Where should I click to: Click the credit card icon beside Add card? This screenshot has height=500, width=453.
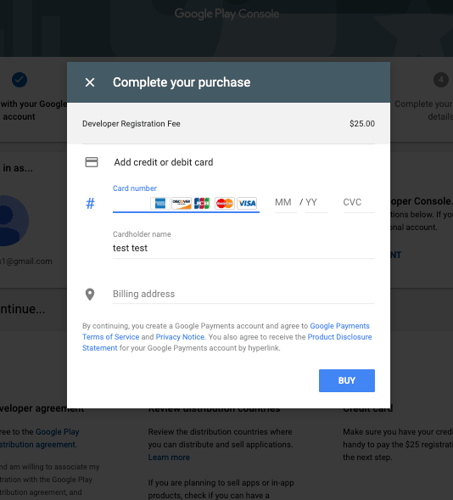coord(91,162)
